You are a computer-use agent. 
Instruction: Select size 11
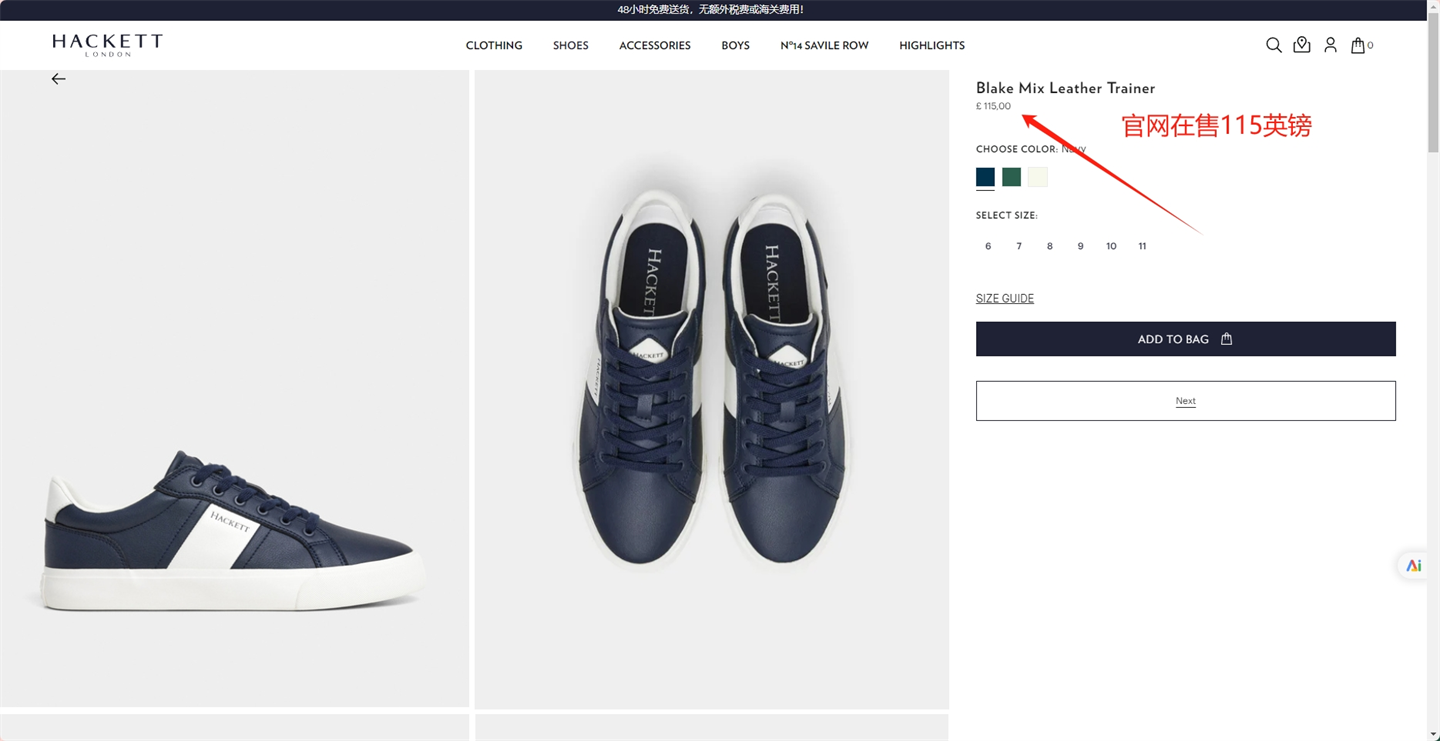point(1142,246)
